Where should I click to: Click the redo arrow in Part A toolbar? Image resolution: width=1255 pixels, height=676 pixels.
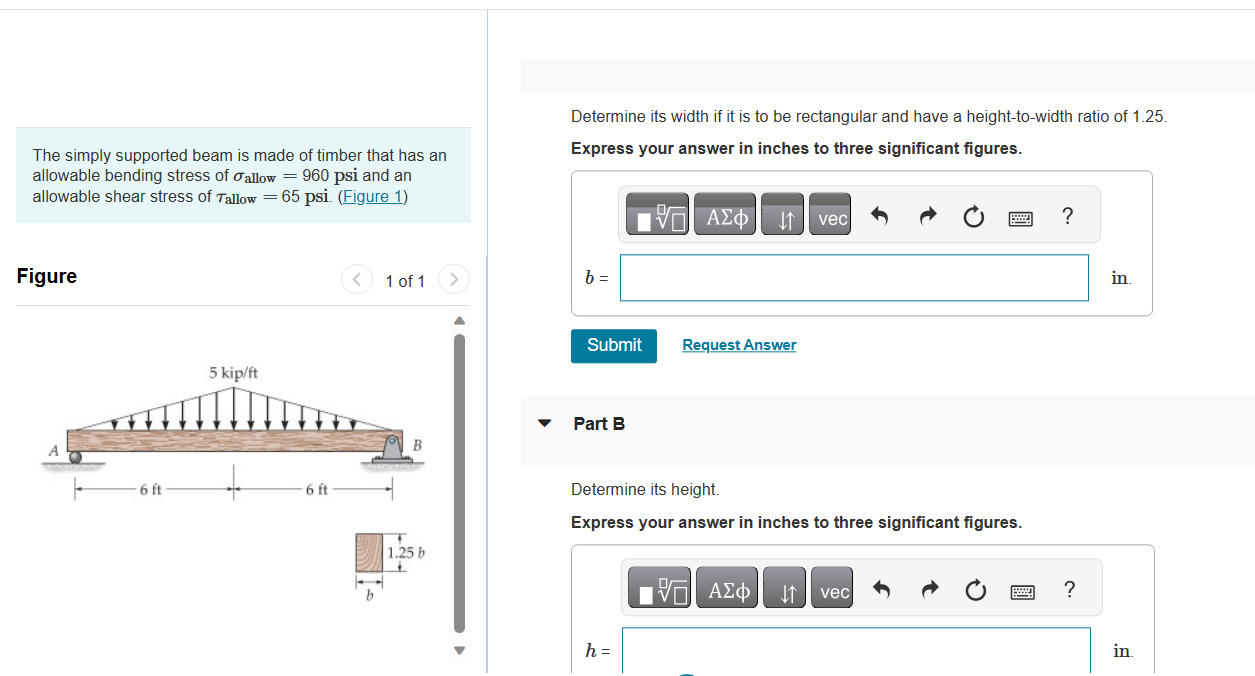pyautogui.click(x=927, y=214)
